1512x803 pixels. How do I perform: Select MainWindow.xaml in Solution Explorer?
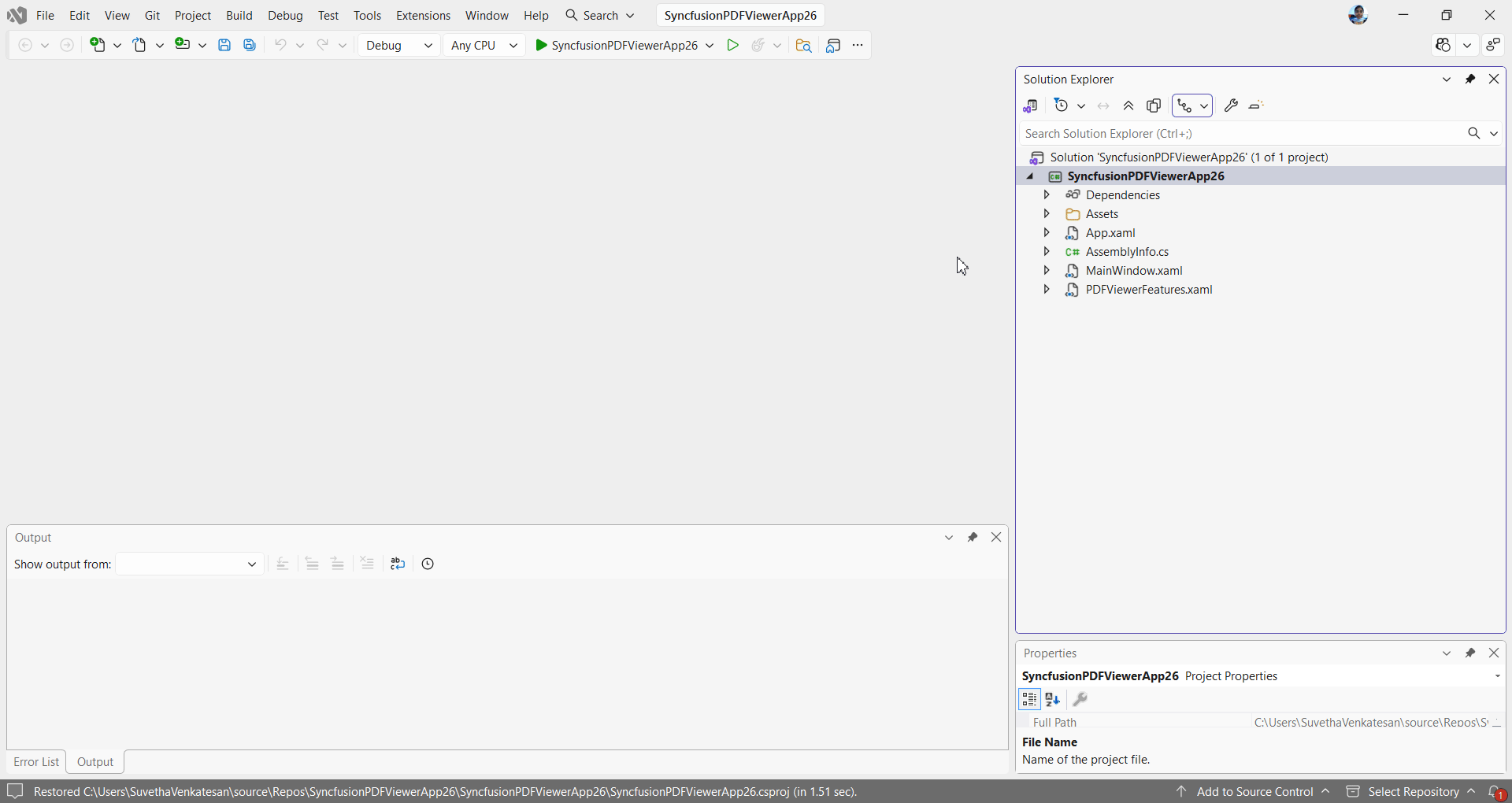(1136, 270)
